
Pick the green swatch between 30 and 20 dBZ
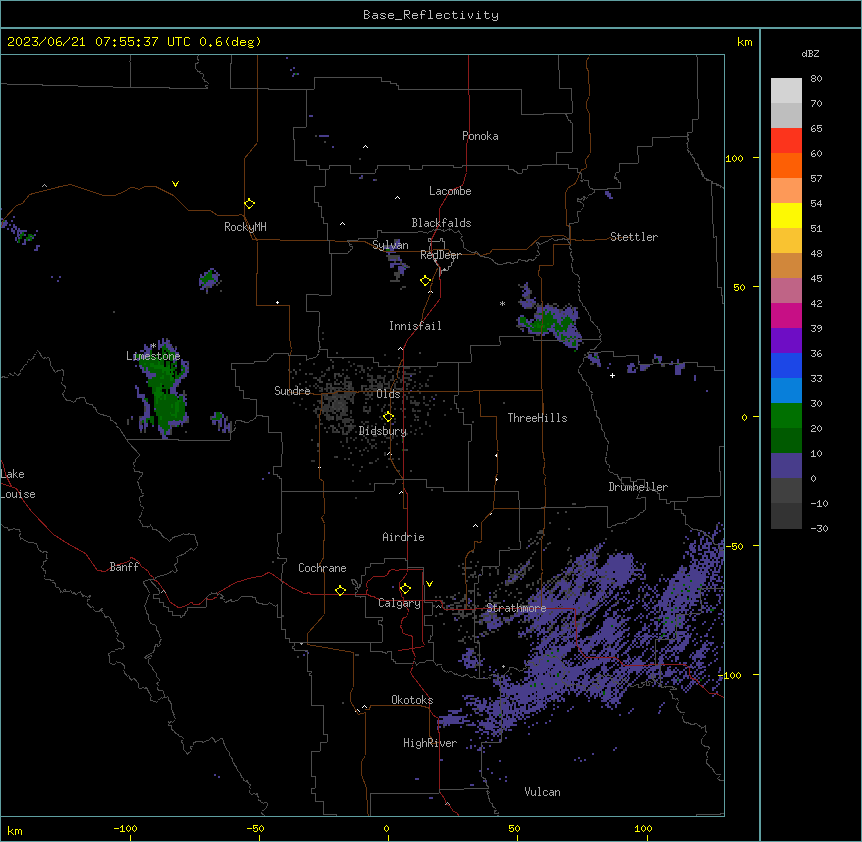(x=786, y=416)
